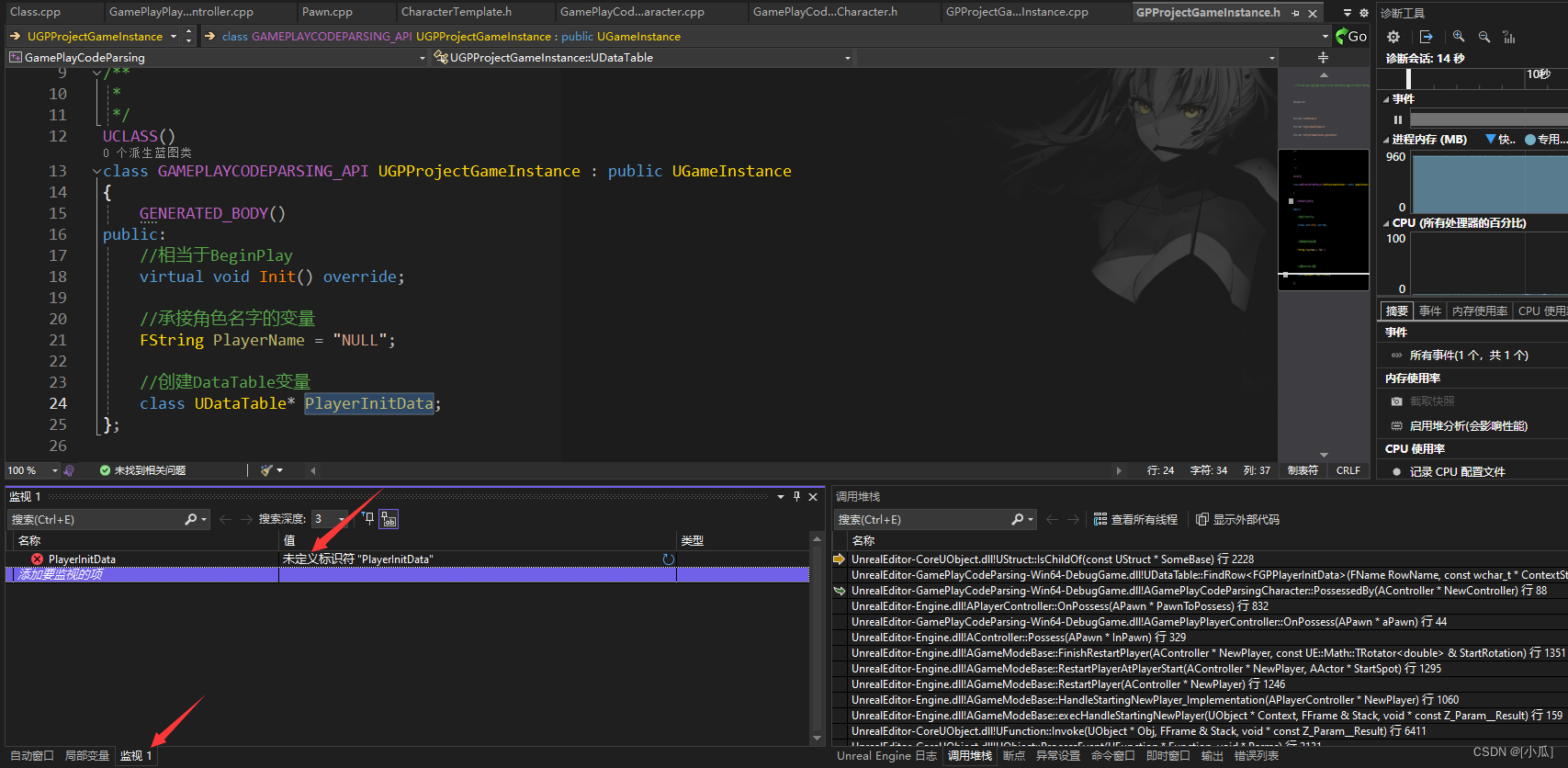The width and height of the screenshot is (1568, 768).
Task: Click the green Go arrow button
Action: coord(1351,36)
